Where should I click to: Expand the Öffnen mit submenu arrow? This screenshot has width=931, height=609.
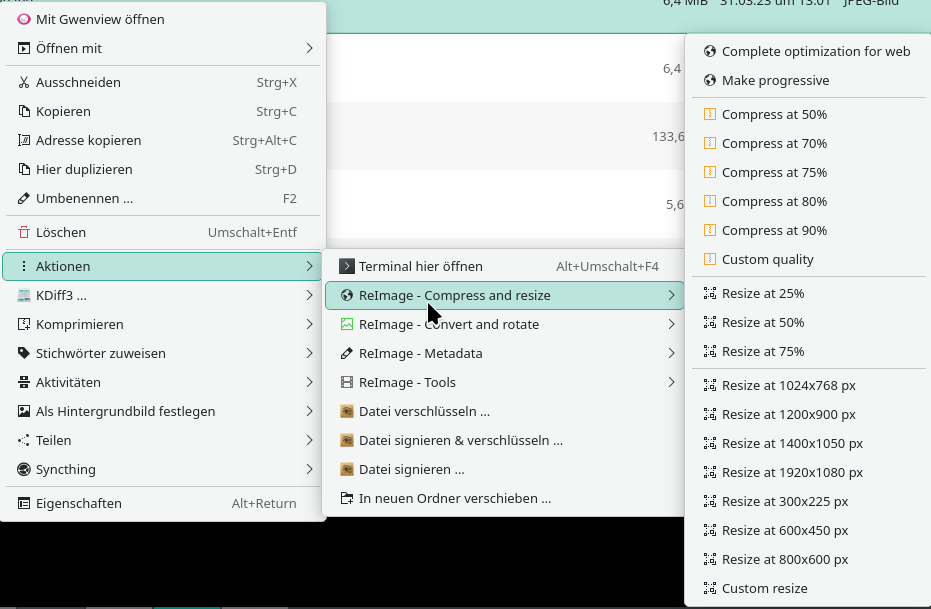pos(310,48)
